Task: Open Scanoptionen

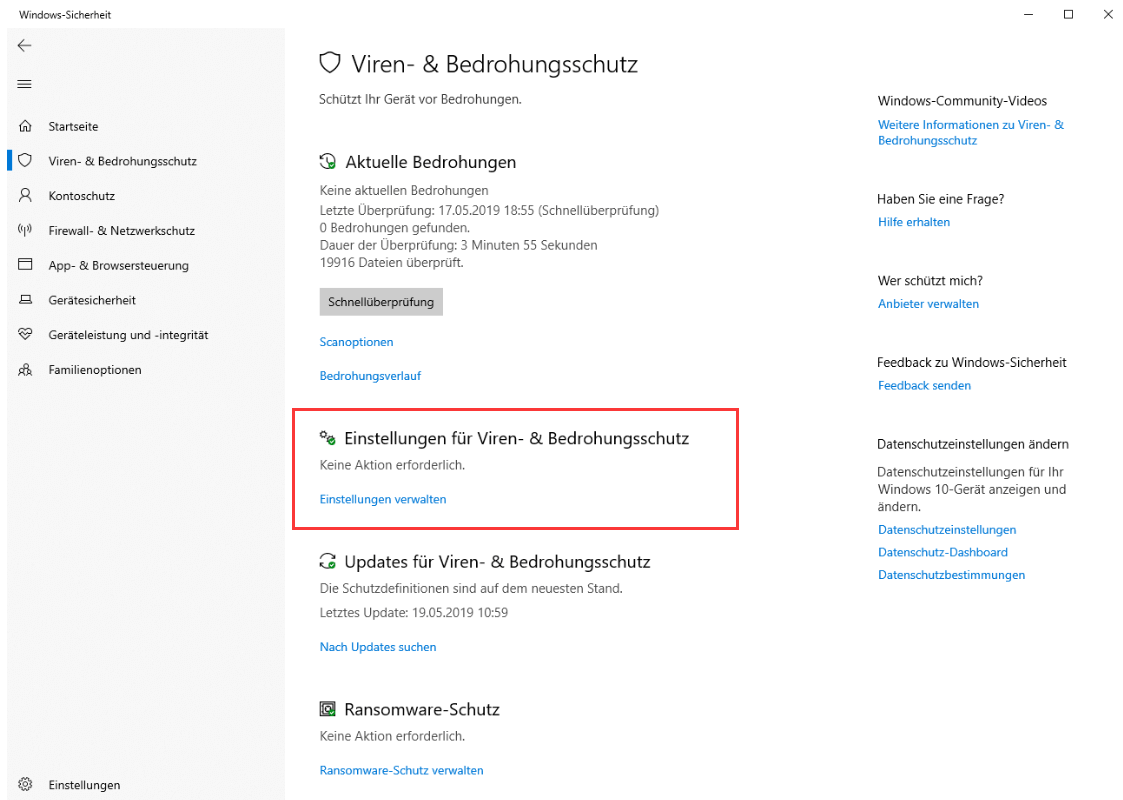Action: [x=356, y=341]
